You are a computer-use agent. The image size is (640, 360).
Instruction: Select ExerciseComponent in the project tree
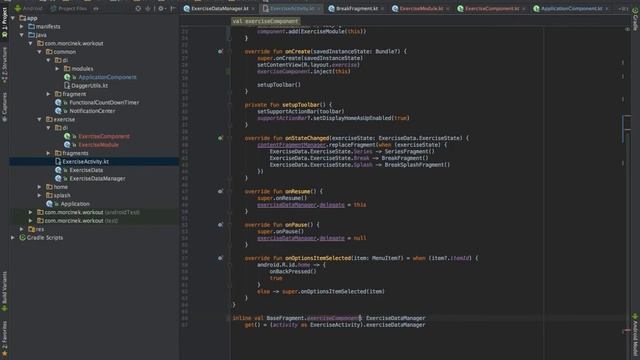click(104, 136)
